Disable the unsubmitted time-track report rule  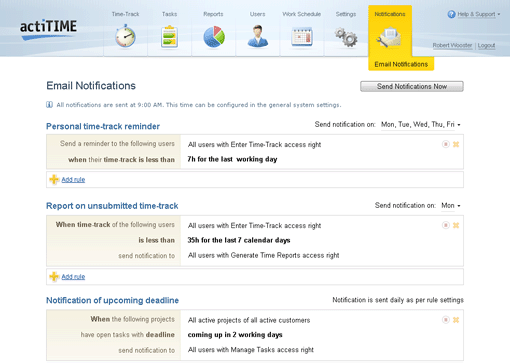(446, 225)
